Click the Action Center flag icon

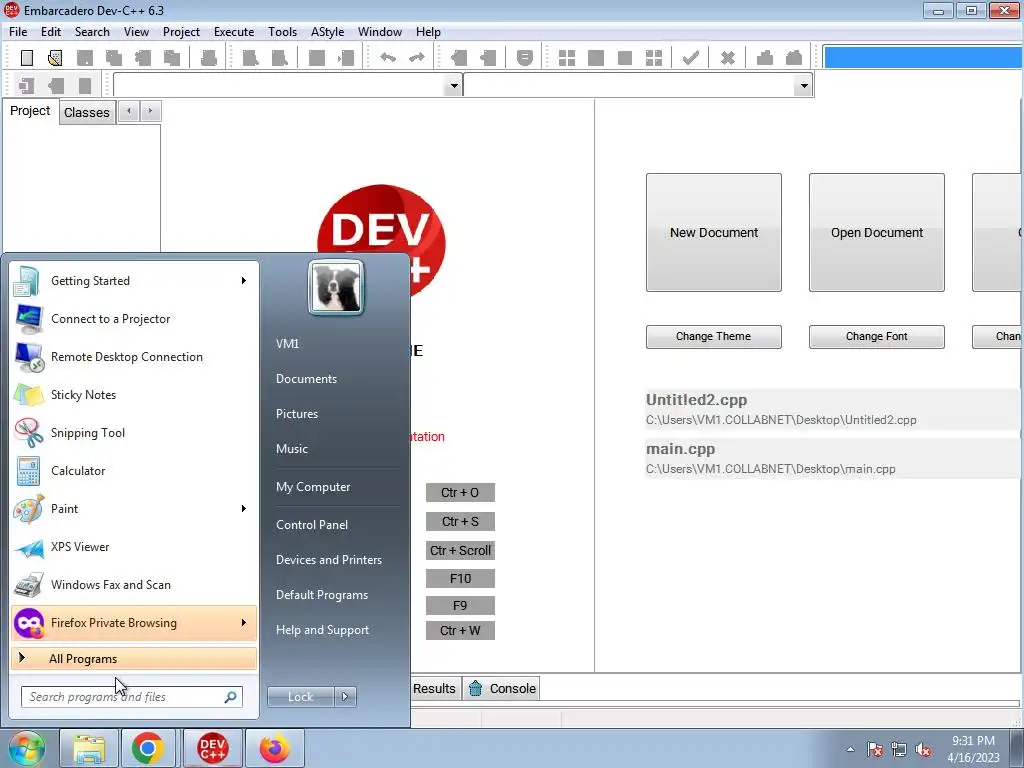coord(875,750)
